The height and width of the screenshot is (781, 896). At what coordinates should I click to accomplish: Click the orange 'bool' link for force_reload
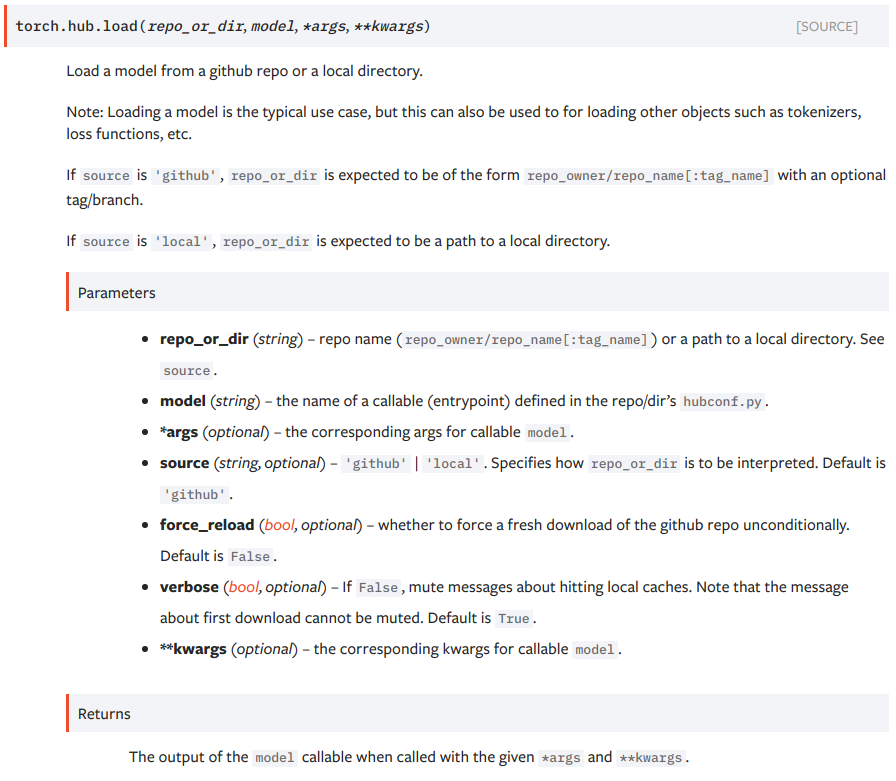tap(279, 525)
